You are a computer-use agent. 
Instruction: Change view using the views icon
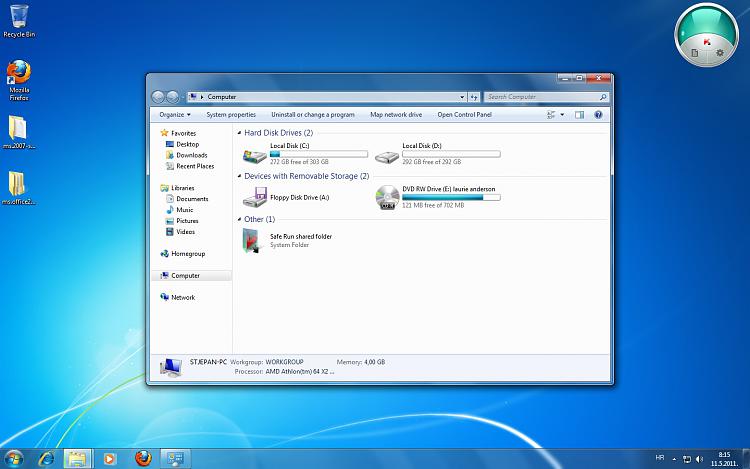(551, 115)
